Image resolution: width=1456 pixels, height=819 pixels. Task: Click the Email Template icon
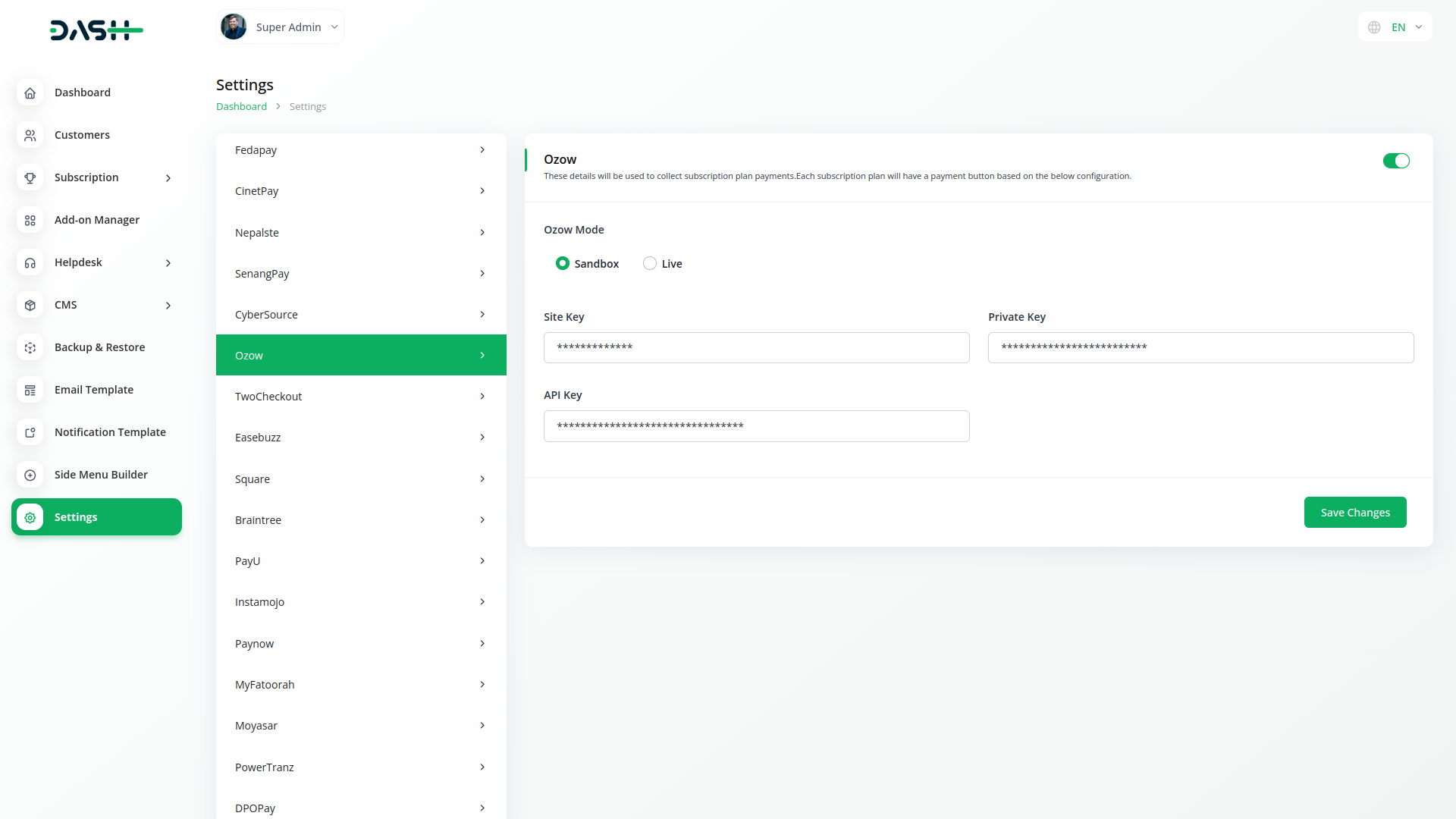[30, 390]
